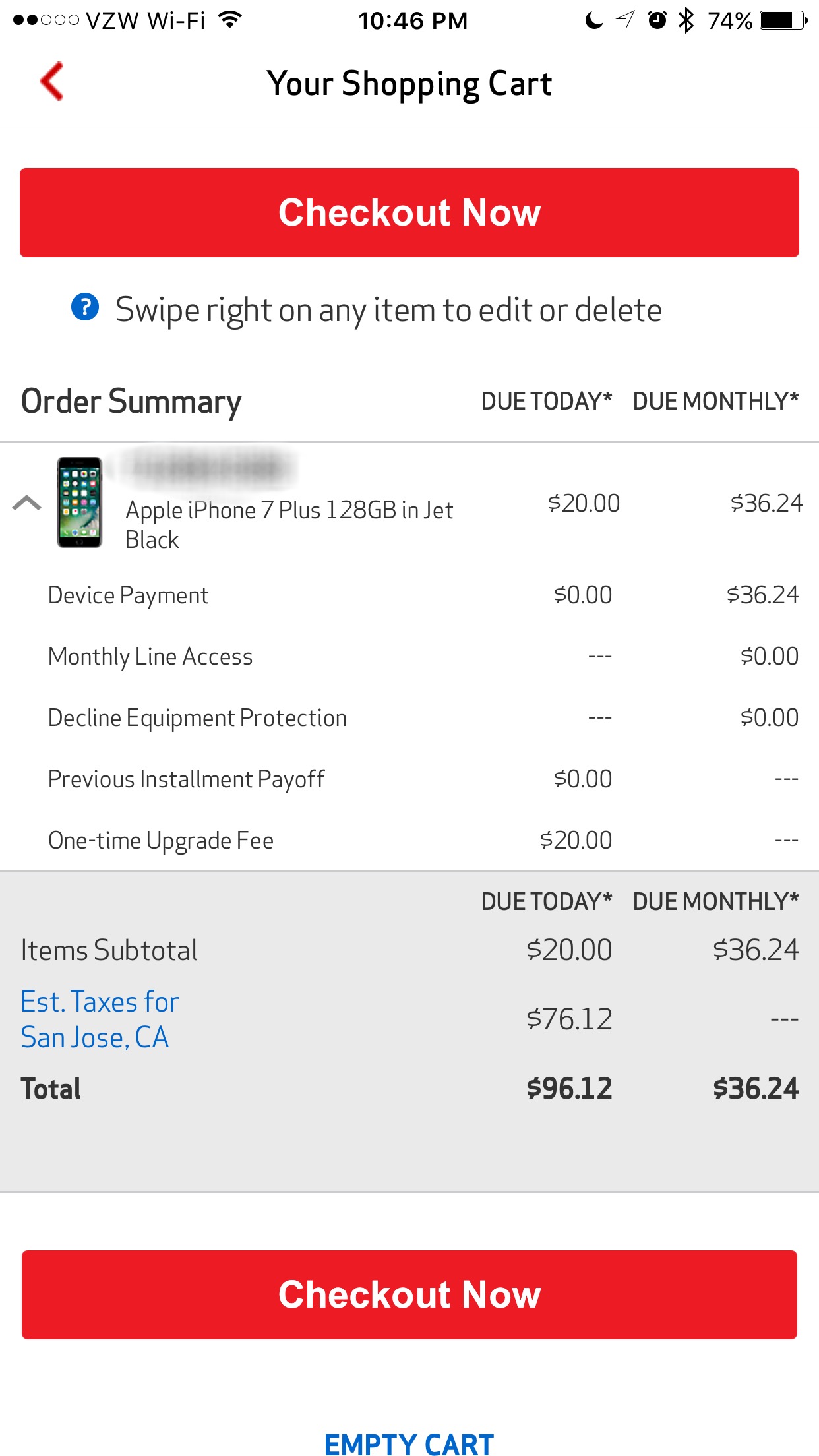Tap the Device Payment row
The image size is (819, 1456).
[x=409, y=595]
